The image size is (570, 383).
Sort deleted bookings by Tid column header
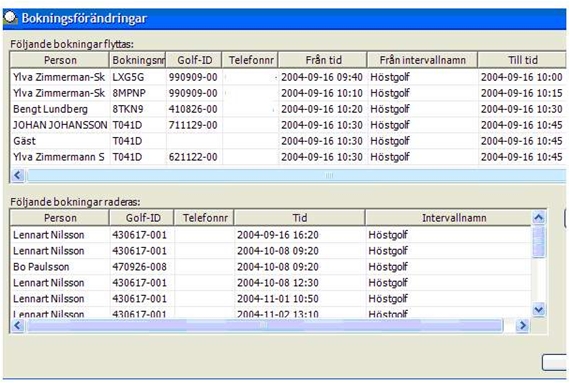click(x=300, y=218)
